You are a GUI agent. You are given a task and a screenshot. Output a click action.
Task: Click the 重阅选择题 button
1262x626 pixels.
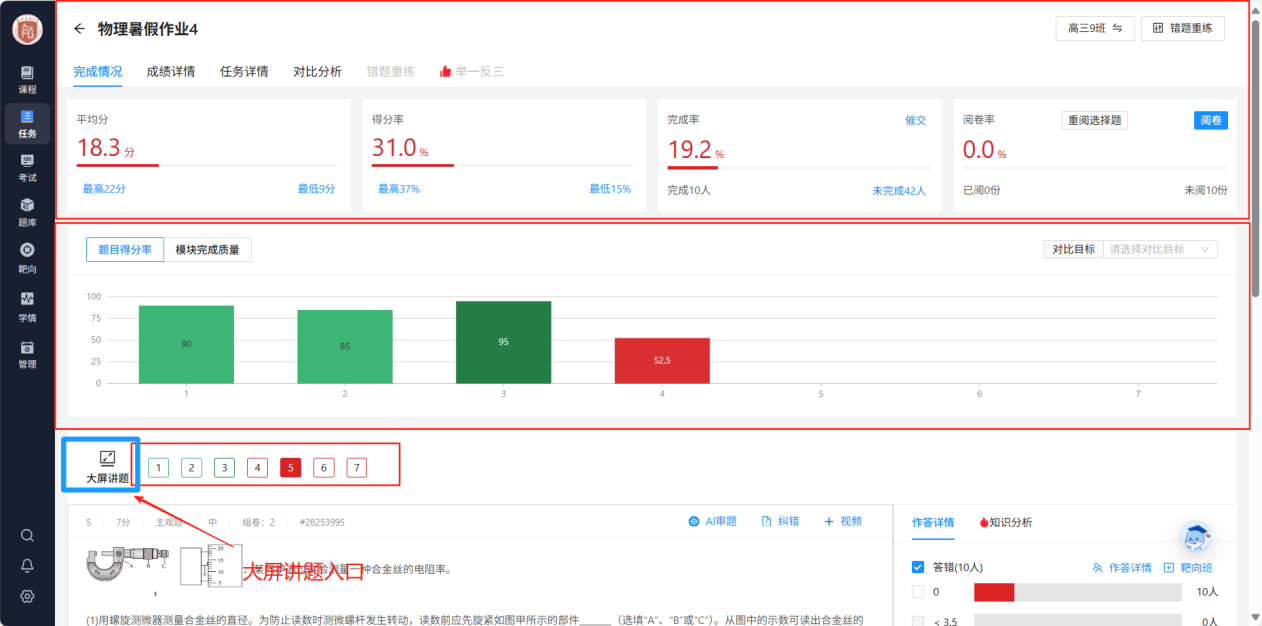(1094, 120)
